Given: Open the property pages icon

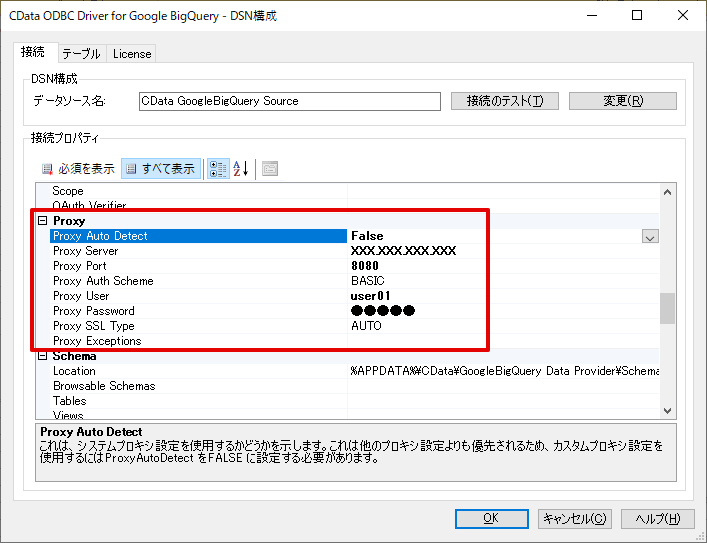Looking at the screenshot, I should pyautogui.click(x=270, y=169).
